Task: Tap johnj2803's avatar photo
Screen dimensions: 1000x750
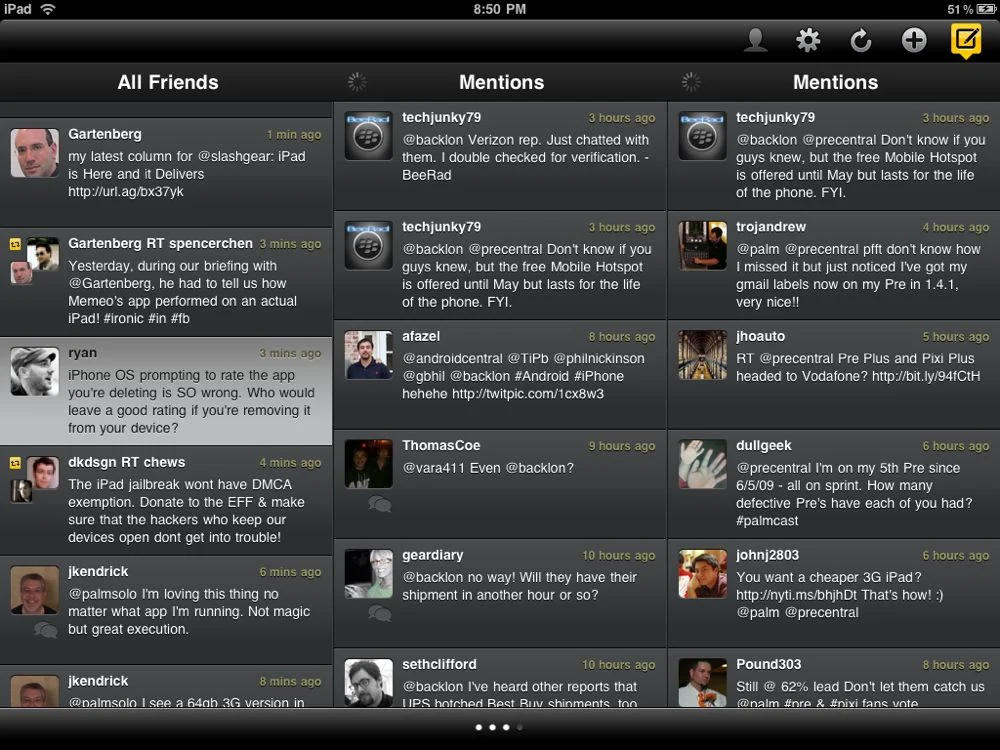Action: [703, 573]
